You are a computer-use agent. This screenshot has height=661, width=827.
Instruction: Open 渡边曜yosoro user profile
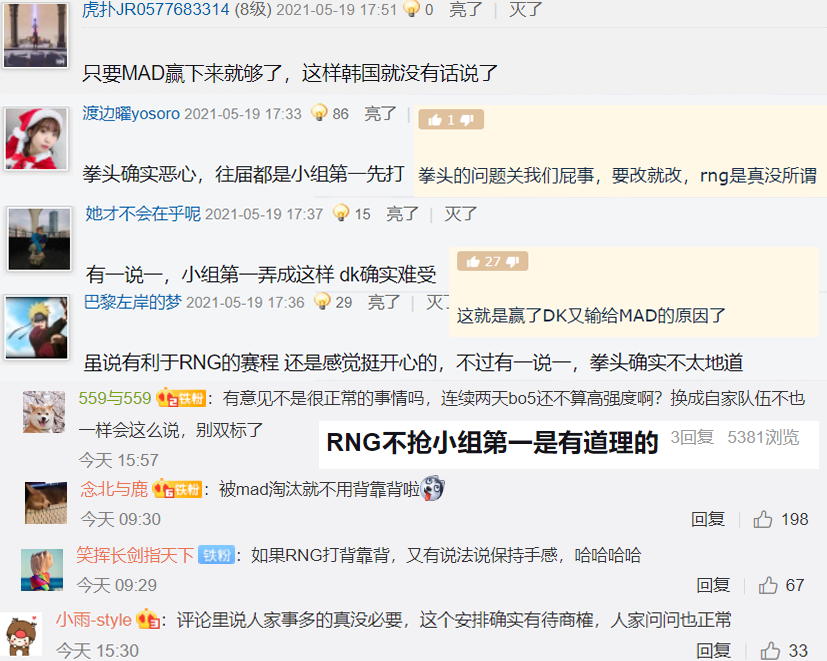(x=131, y=113)
